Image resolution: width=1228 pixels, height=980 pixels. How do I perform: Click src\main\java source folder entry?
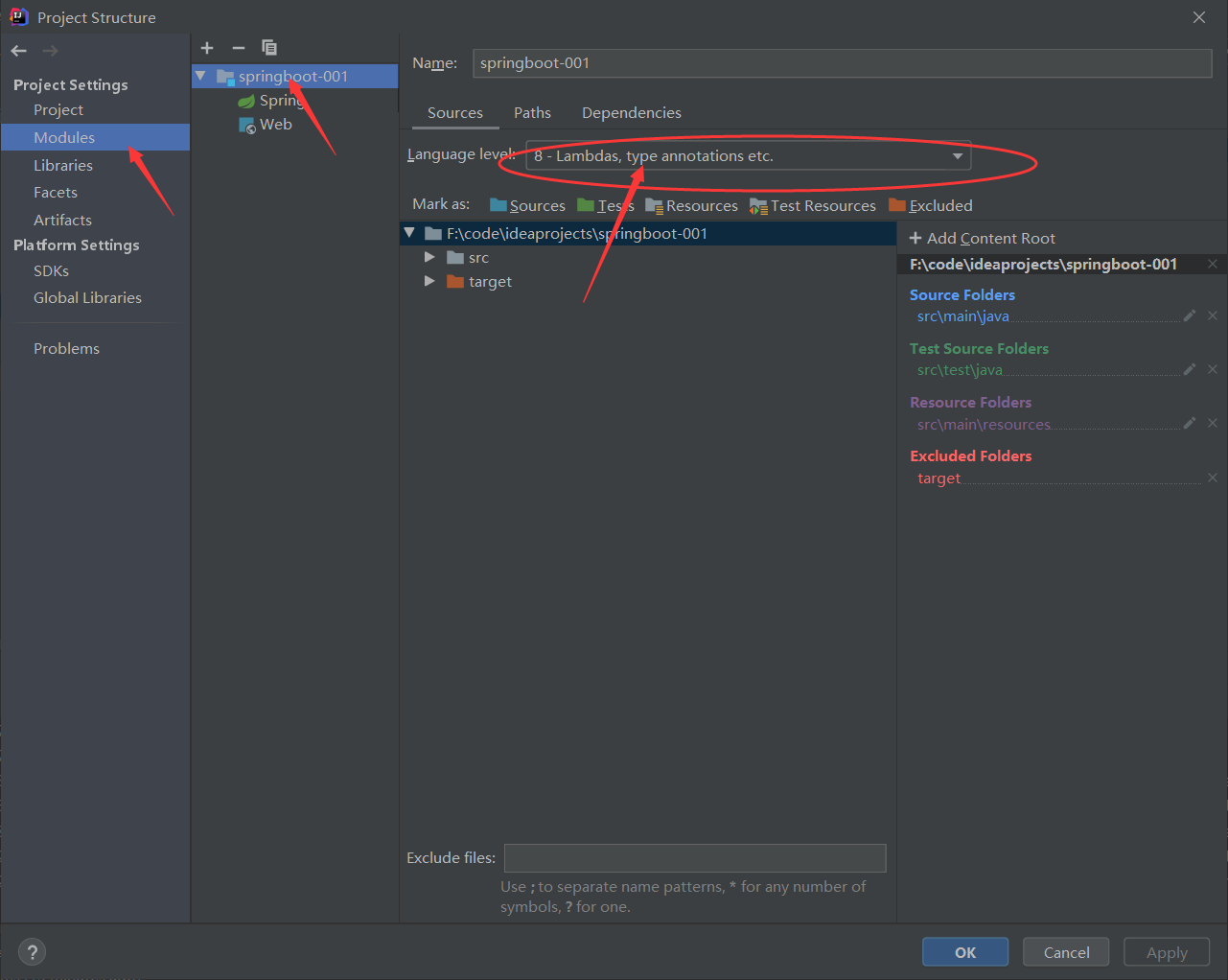pyautogui.click(x=962, y=316)
